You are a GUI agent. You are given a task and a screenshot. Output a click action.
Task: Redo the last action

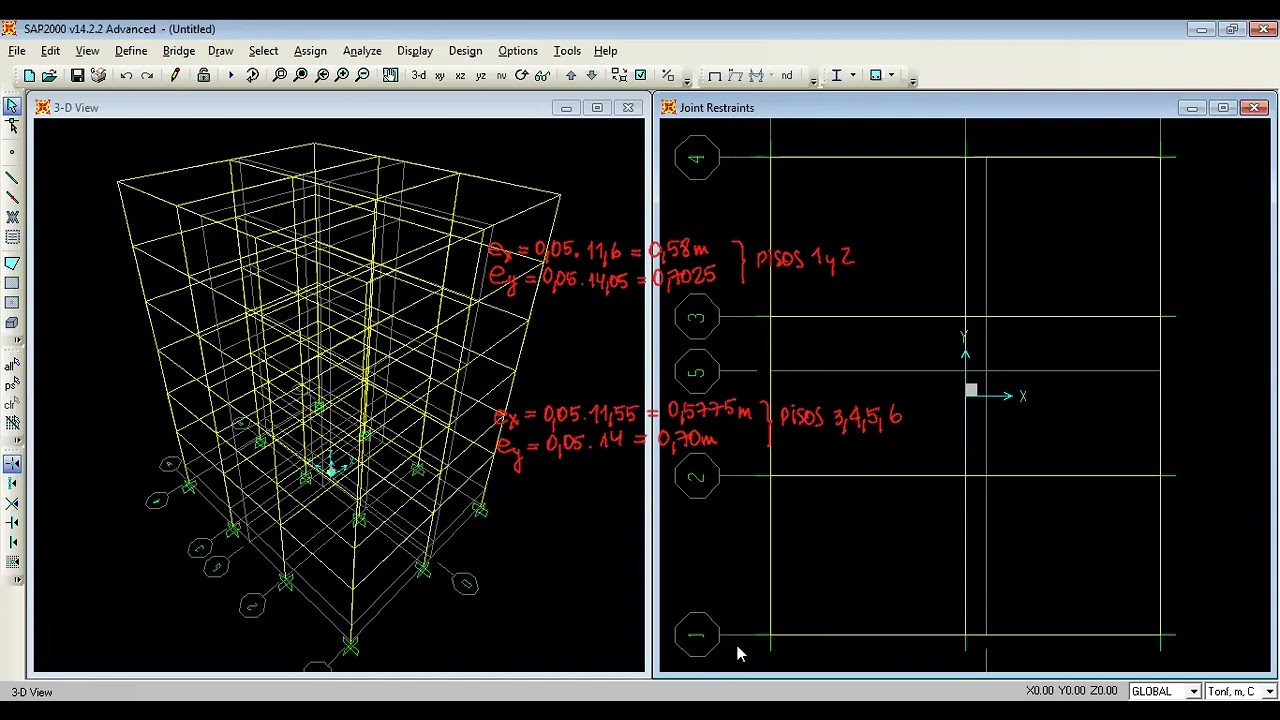[x=147, y=76]
